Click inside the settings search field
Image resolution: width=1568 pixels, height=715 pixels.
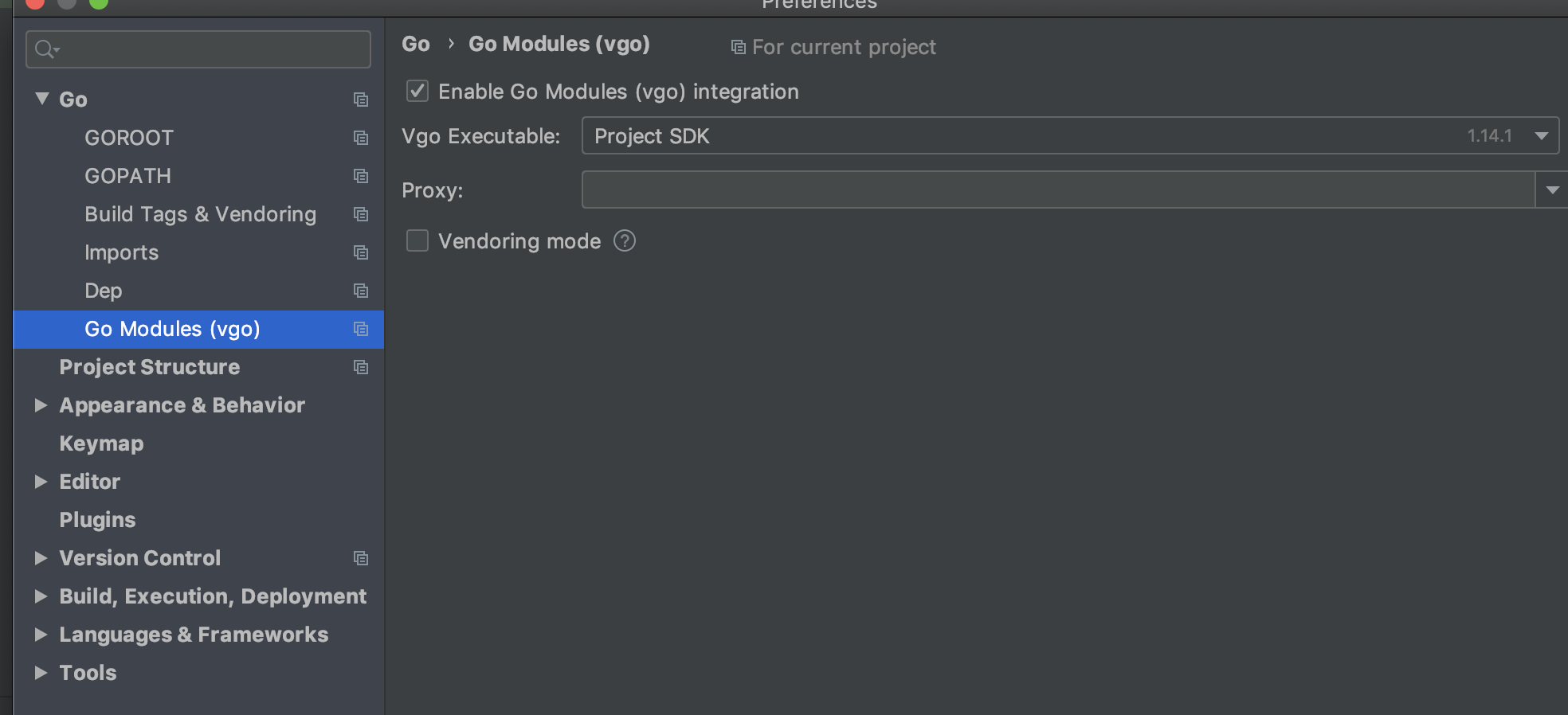[199, 49]
